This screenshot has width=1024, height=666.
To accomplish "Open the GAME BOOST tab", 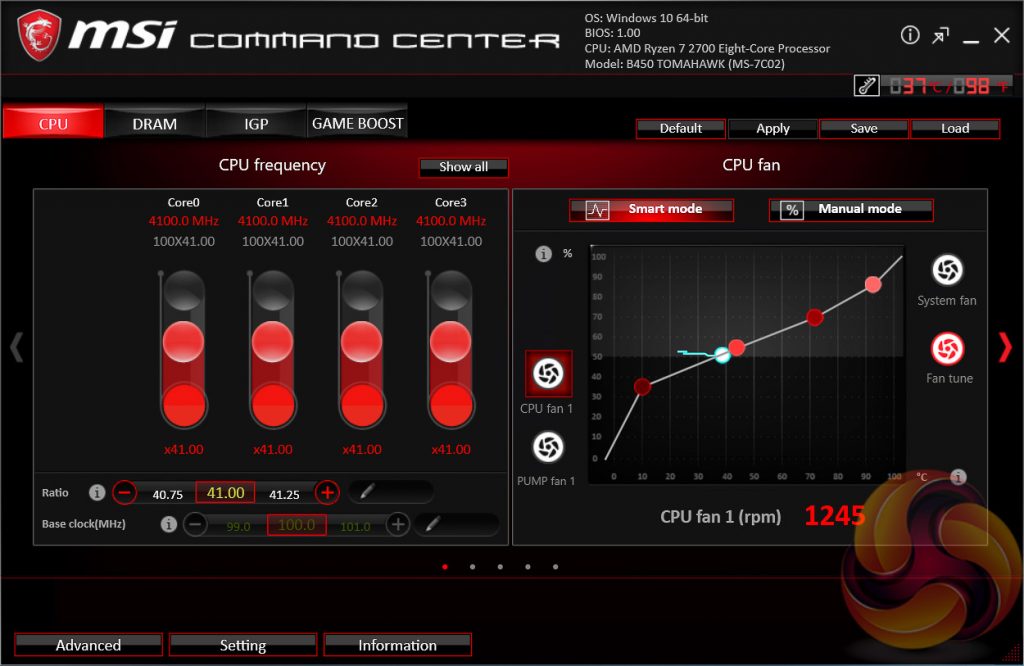I will 357,123.
